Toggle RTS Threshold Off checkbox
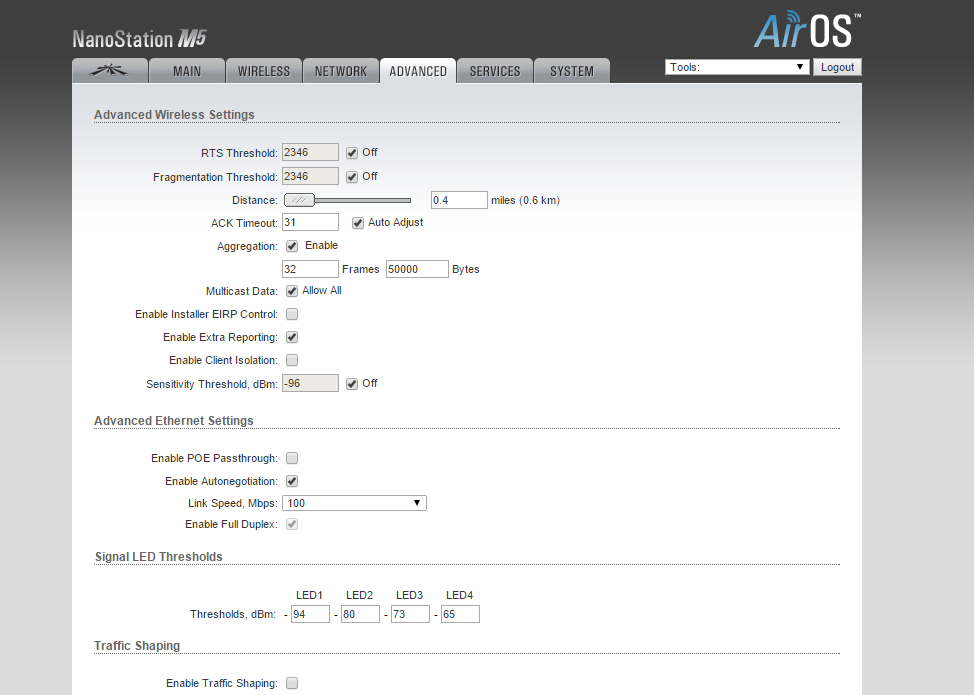 pyautogui.click(x=352, y=153)
